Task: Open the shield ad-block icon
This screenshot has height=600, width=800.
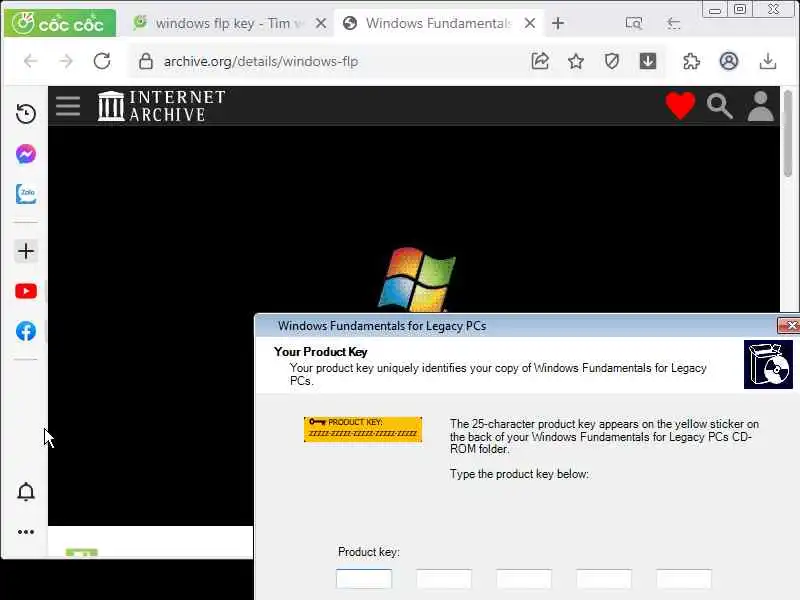Action: tap(612, 61)
